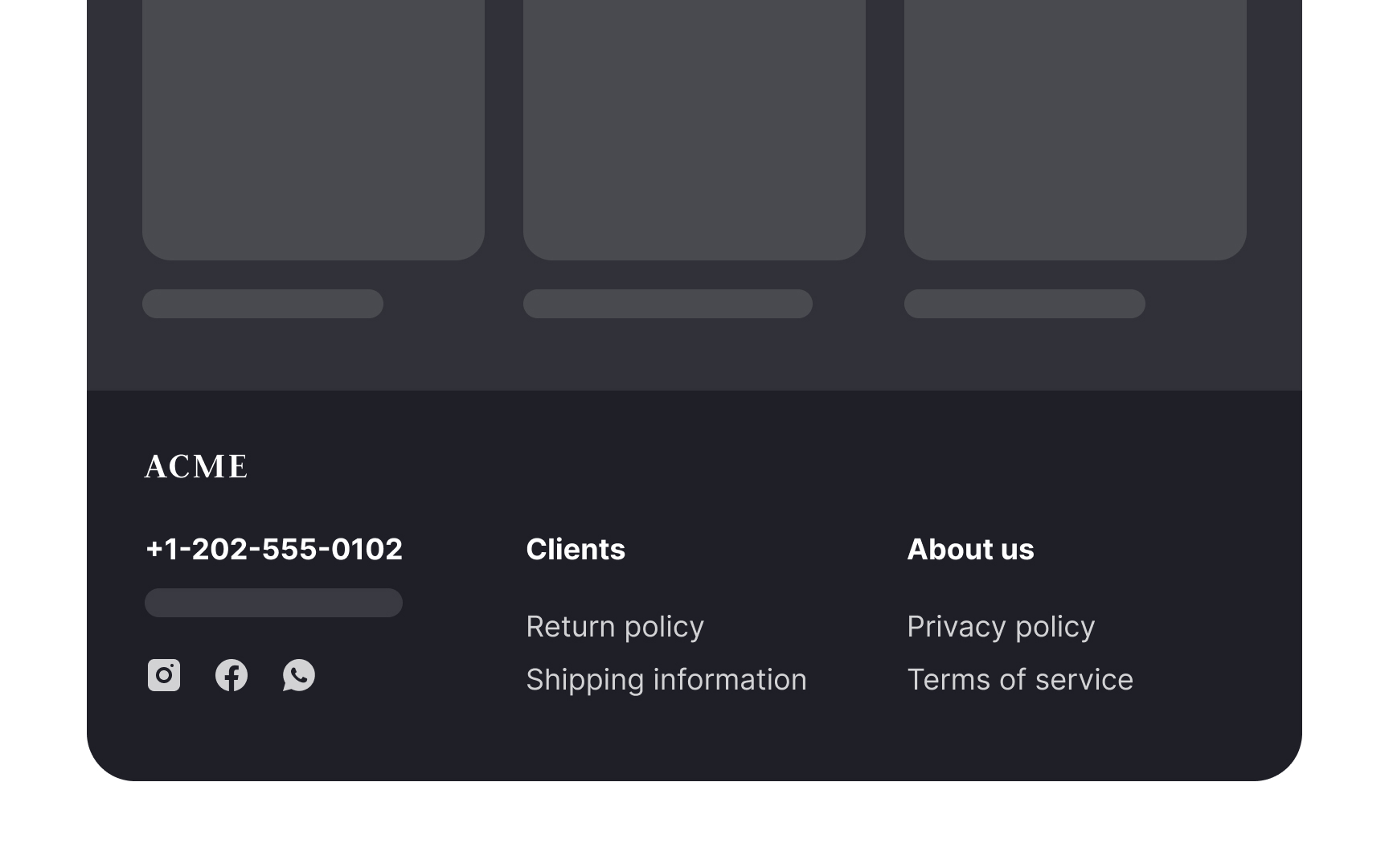Open the Return policy page
The width and height of the screenshot is (1389, 868).
614,625
